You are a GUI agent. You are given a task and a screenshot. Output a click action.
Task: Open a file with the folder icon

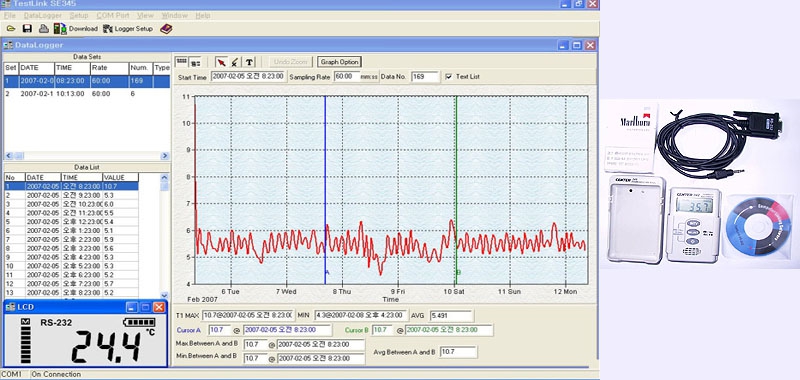[x=11, y=29]
